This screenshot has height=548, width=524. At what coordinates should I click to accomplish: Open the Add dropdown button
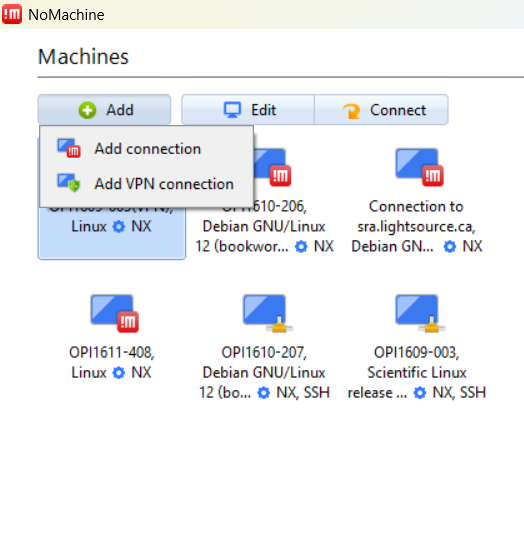click(104, 110)
